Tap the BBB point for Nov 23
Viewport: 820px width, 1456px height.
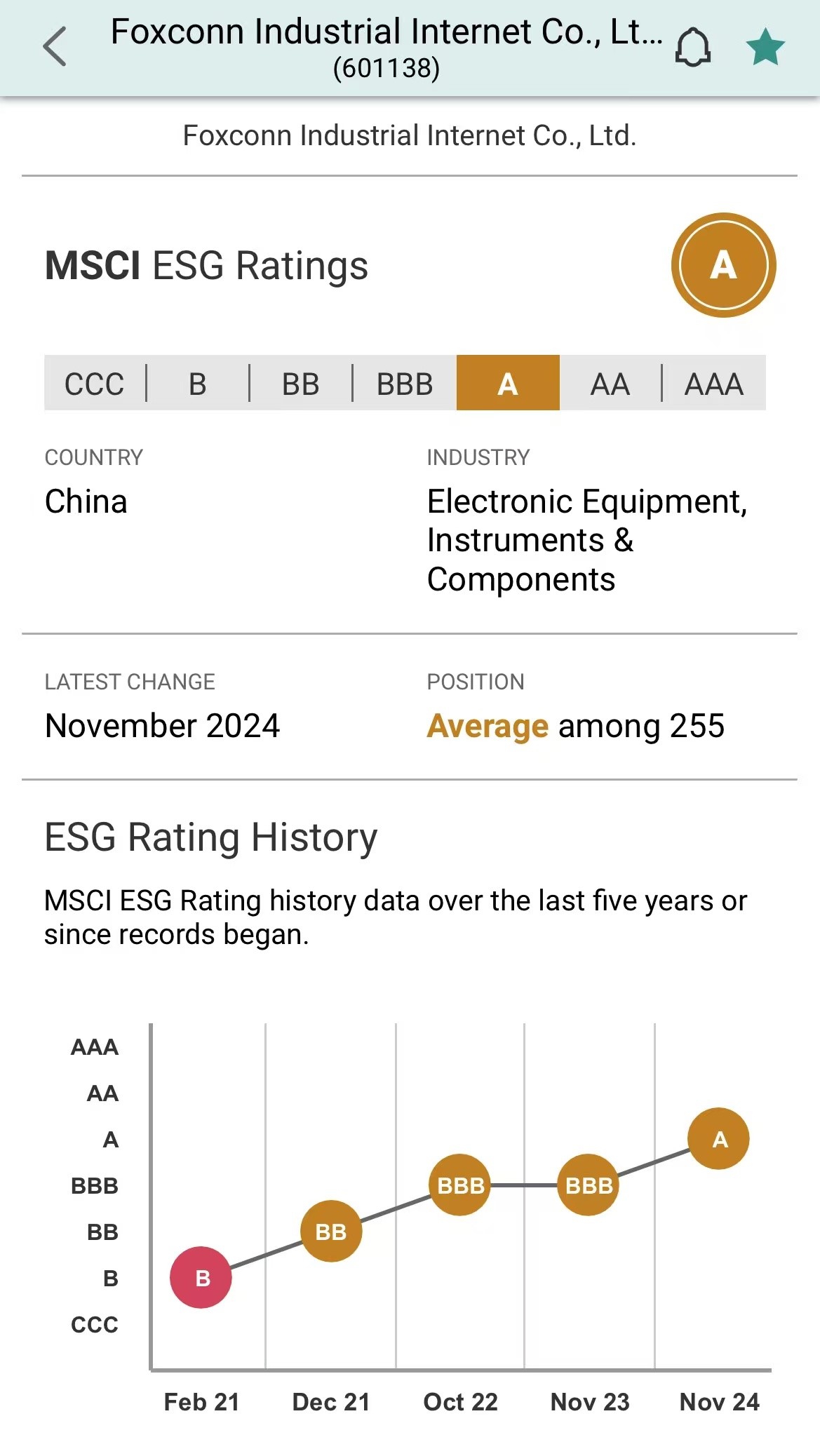click(x=589, y=1185)
